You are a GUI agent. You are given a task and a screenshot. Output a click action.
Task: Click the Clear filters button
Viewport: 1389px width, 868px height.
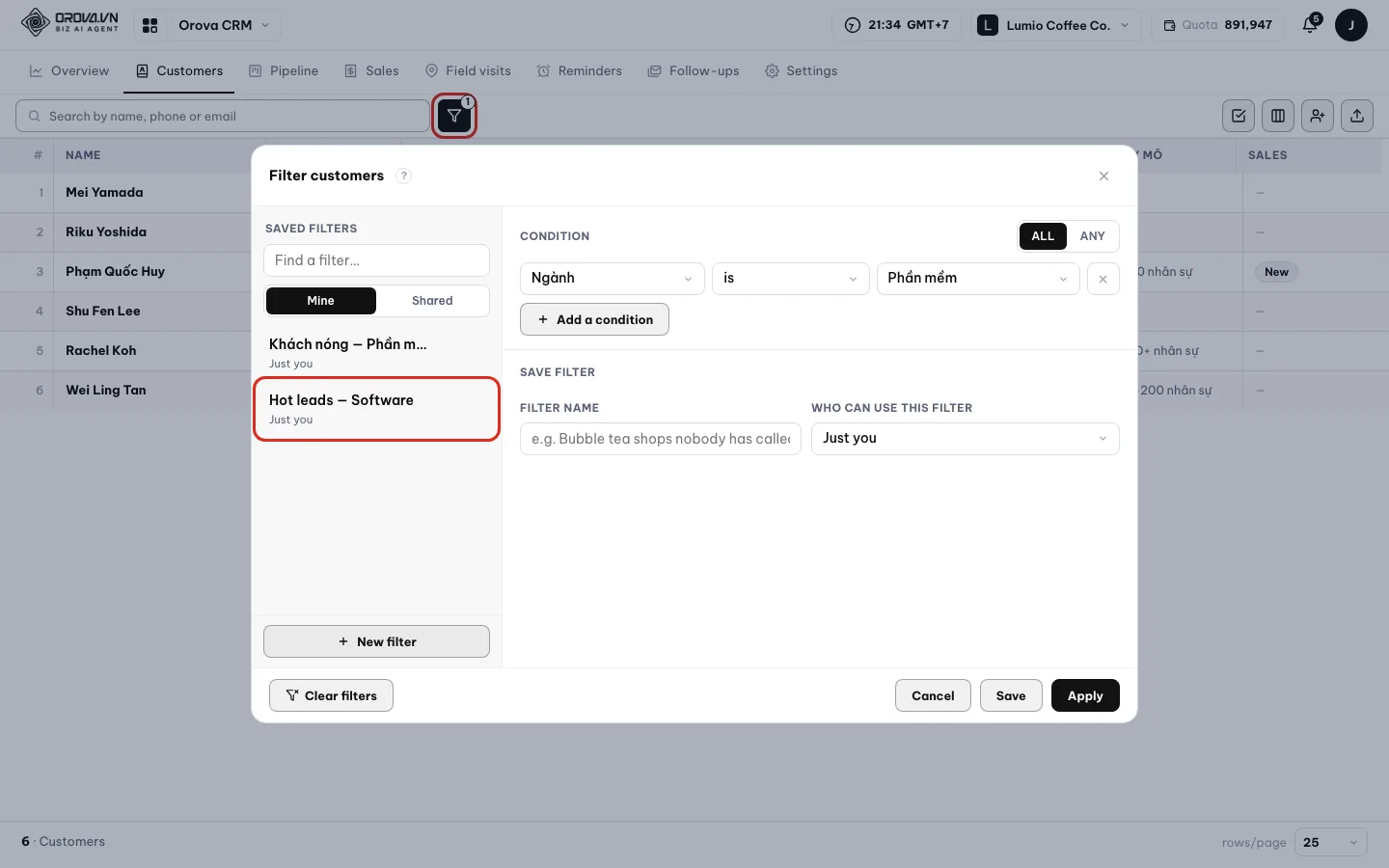point(331,695)
